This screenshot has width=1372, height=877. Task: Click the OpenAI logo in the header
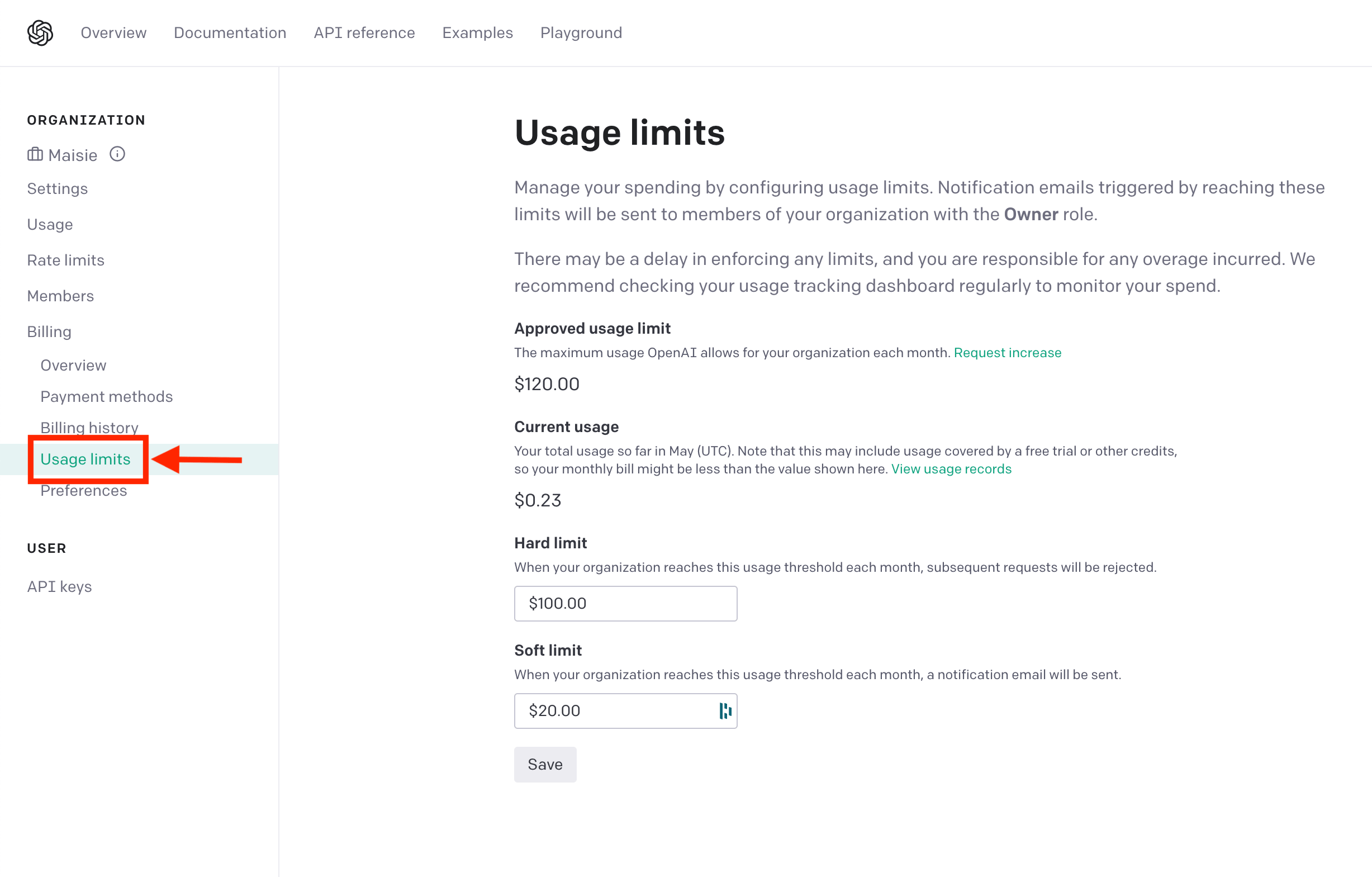(x=40, y=32)
